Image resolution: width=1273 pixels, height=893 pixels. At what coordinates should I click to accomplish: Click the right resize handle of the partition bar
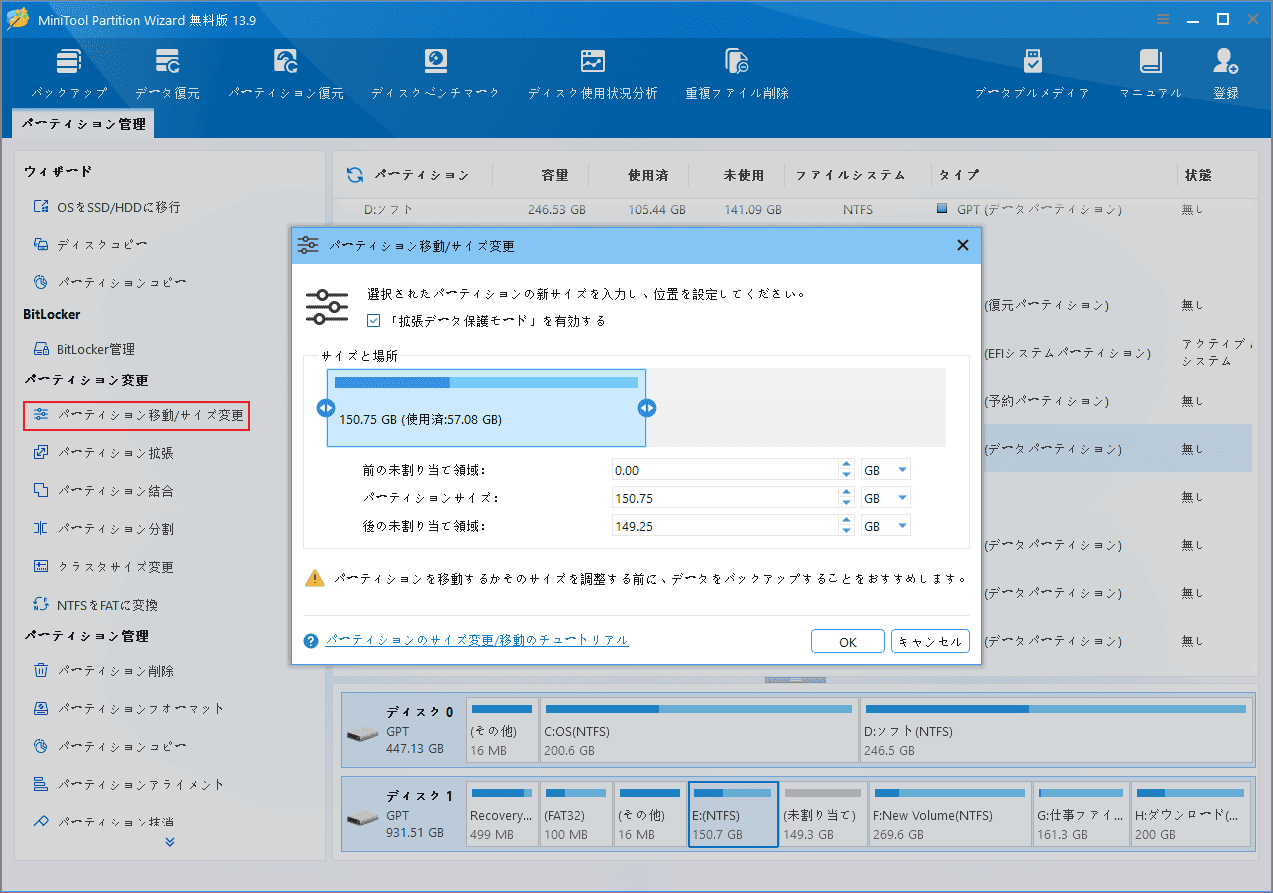[647, 408]
